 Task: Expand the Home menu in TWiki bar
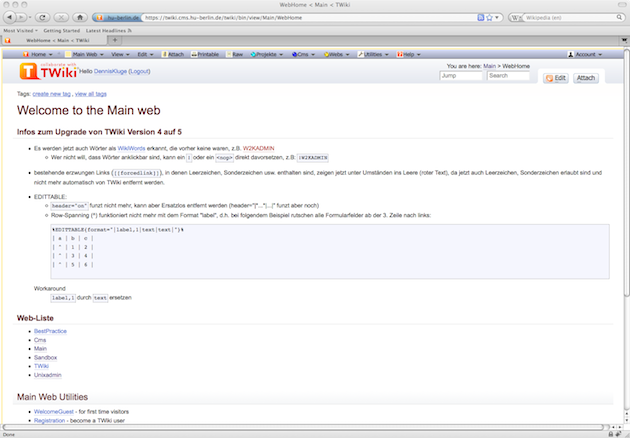point(38,54)
